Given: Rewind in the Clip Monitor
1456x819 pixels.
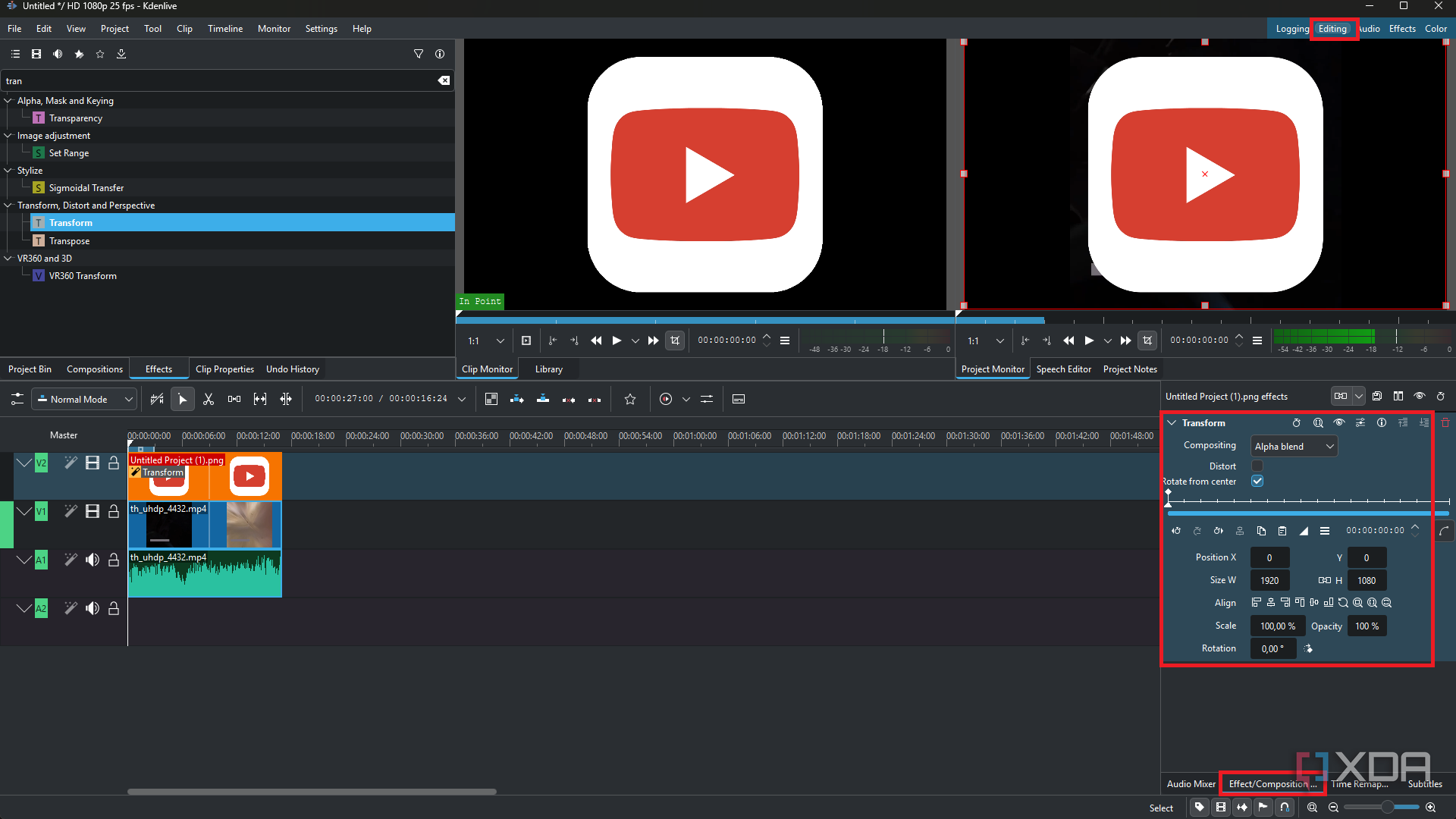Looking at the screenshot, I should pyautogui.click(x=596, y=340).
